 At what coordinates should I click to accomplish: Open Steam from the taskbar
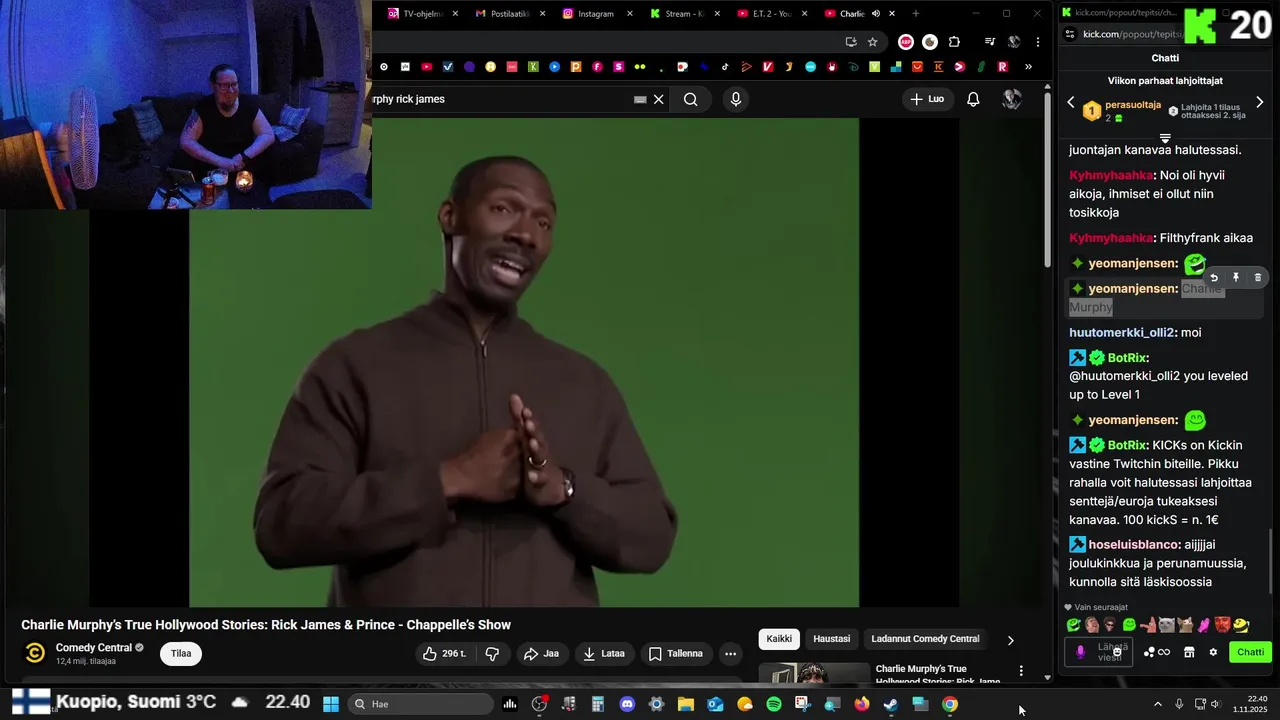[890, 704]
